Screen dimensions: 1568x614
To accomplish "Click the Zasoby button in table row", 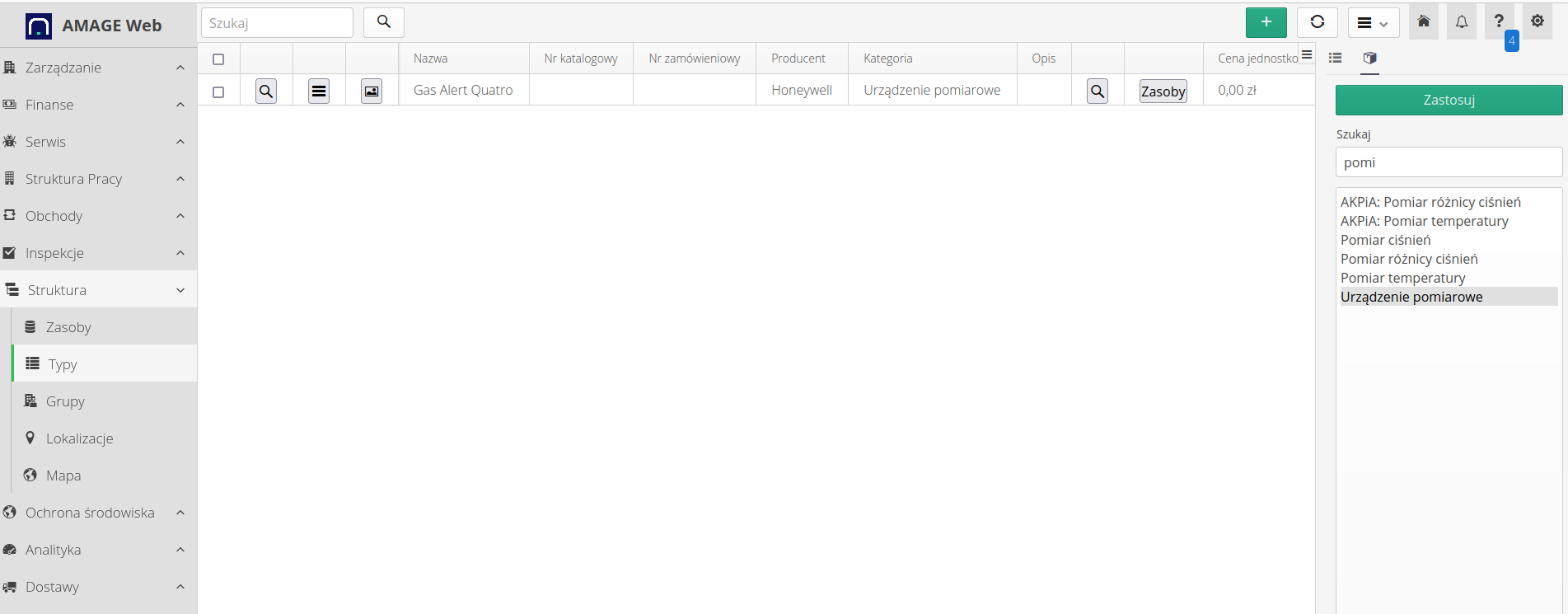I will (1163, 91).
